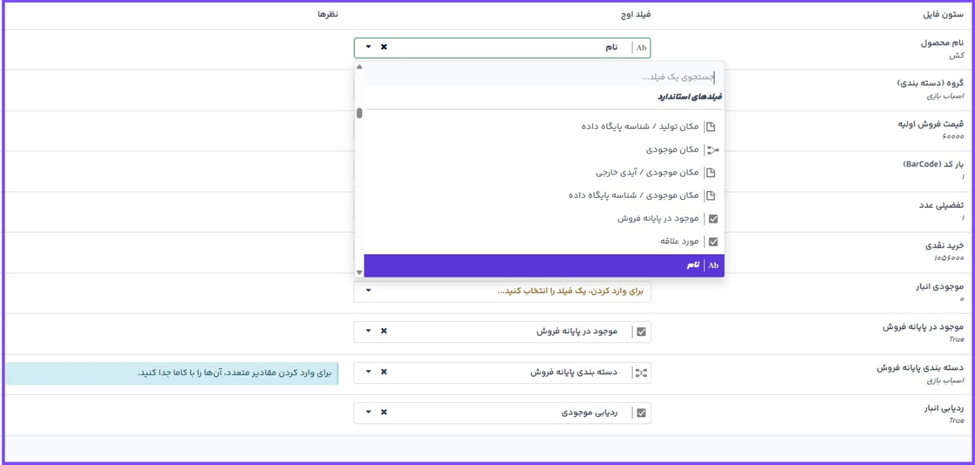
Task: Clear the selected نام field with X
Action: tap(384, 47)
